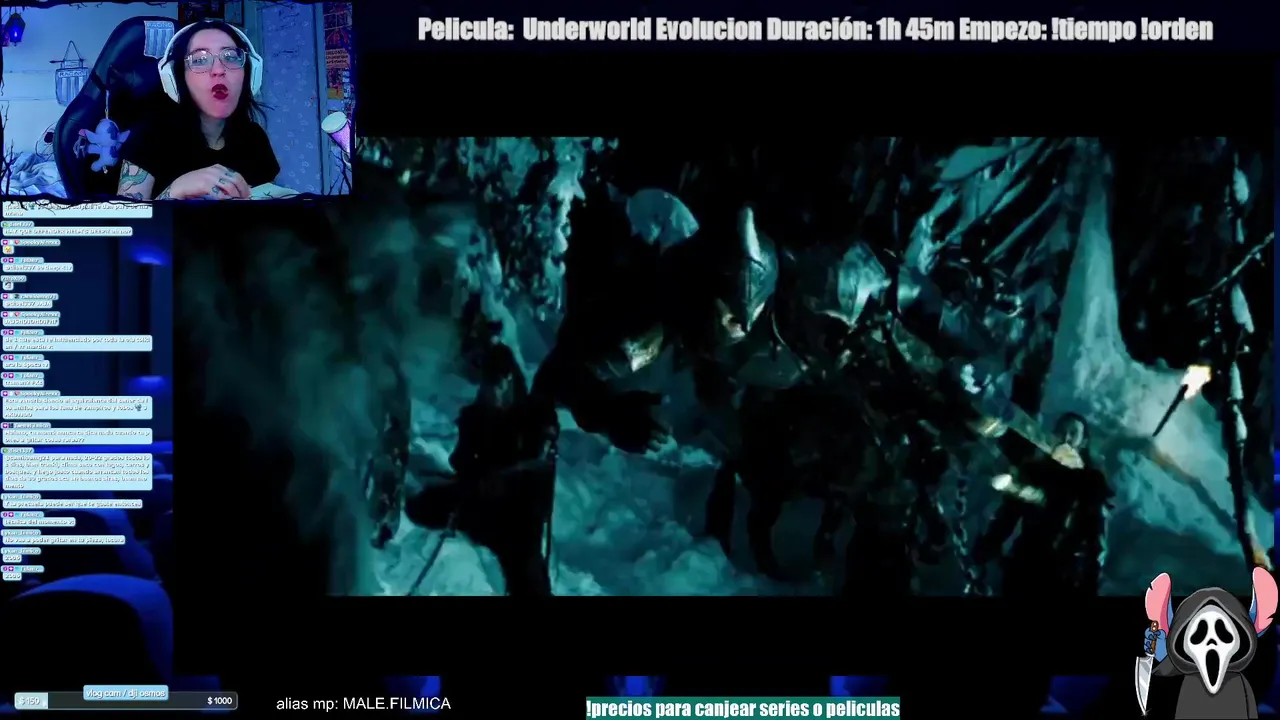Click the 'vlog cam / dji osmos' goal label

point(125,693)
